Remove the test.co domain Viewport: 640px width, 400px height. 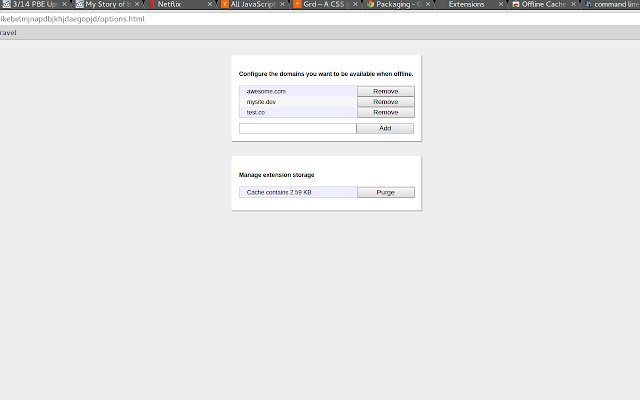(x=386, y=112)
